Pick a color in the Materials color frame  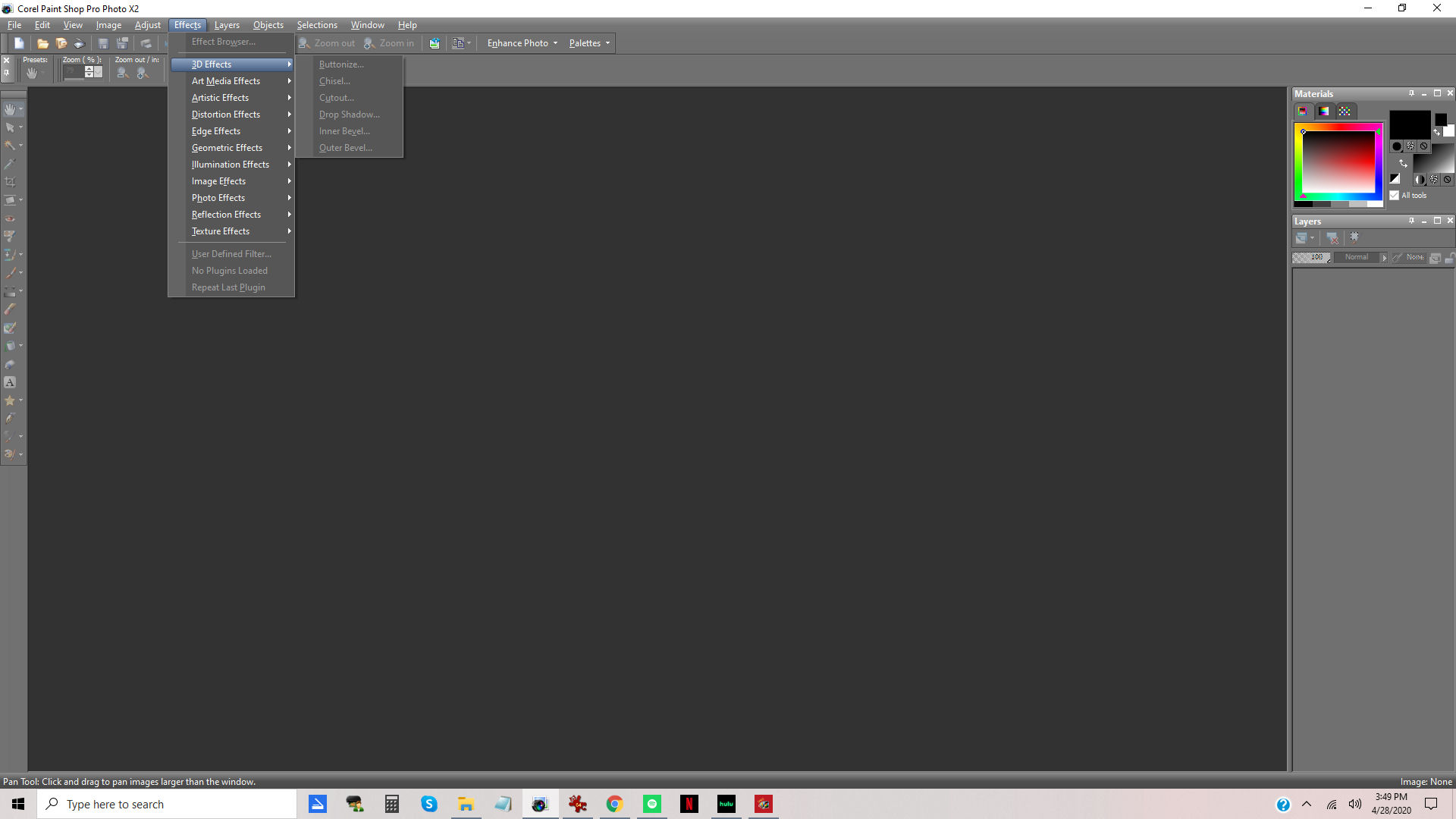click(x=1338, y=164)
